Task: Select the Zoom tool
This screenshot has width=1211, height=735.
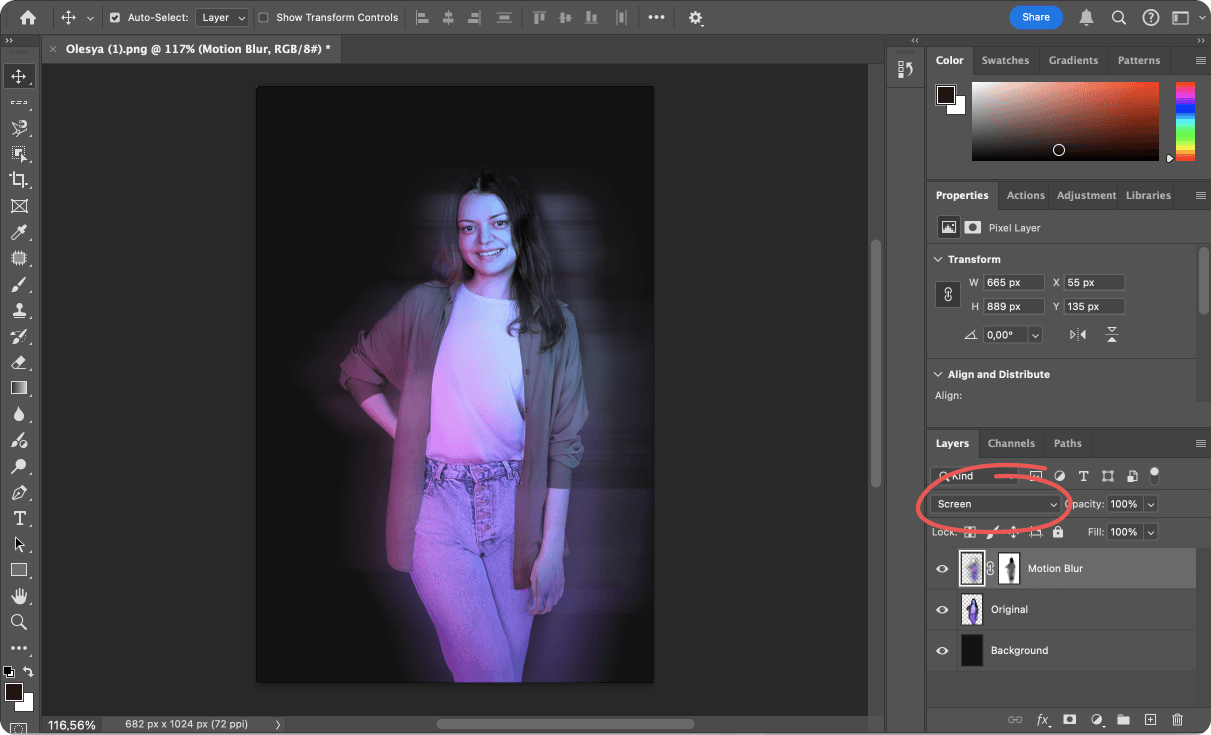Action: [19, 622]
